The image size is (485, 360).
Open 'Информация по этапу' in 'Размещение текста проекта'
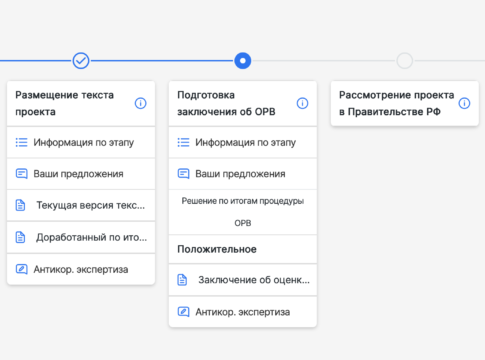pos(81,142)
